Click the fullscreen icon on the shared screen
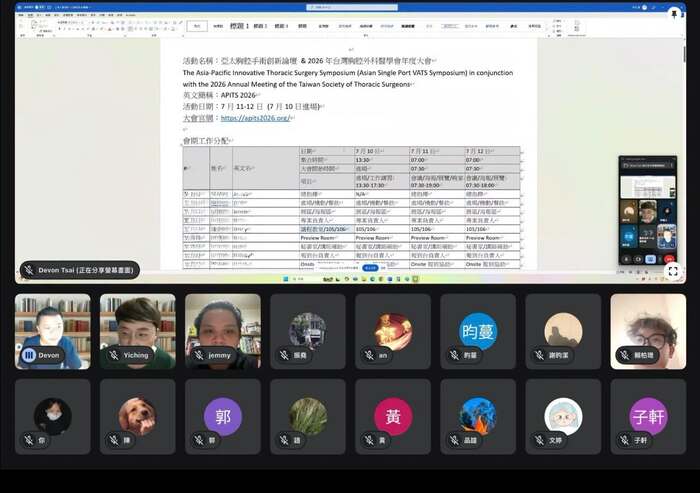This screenshot has width=700, height=493. pyautogui.click(x=673, y=271)
